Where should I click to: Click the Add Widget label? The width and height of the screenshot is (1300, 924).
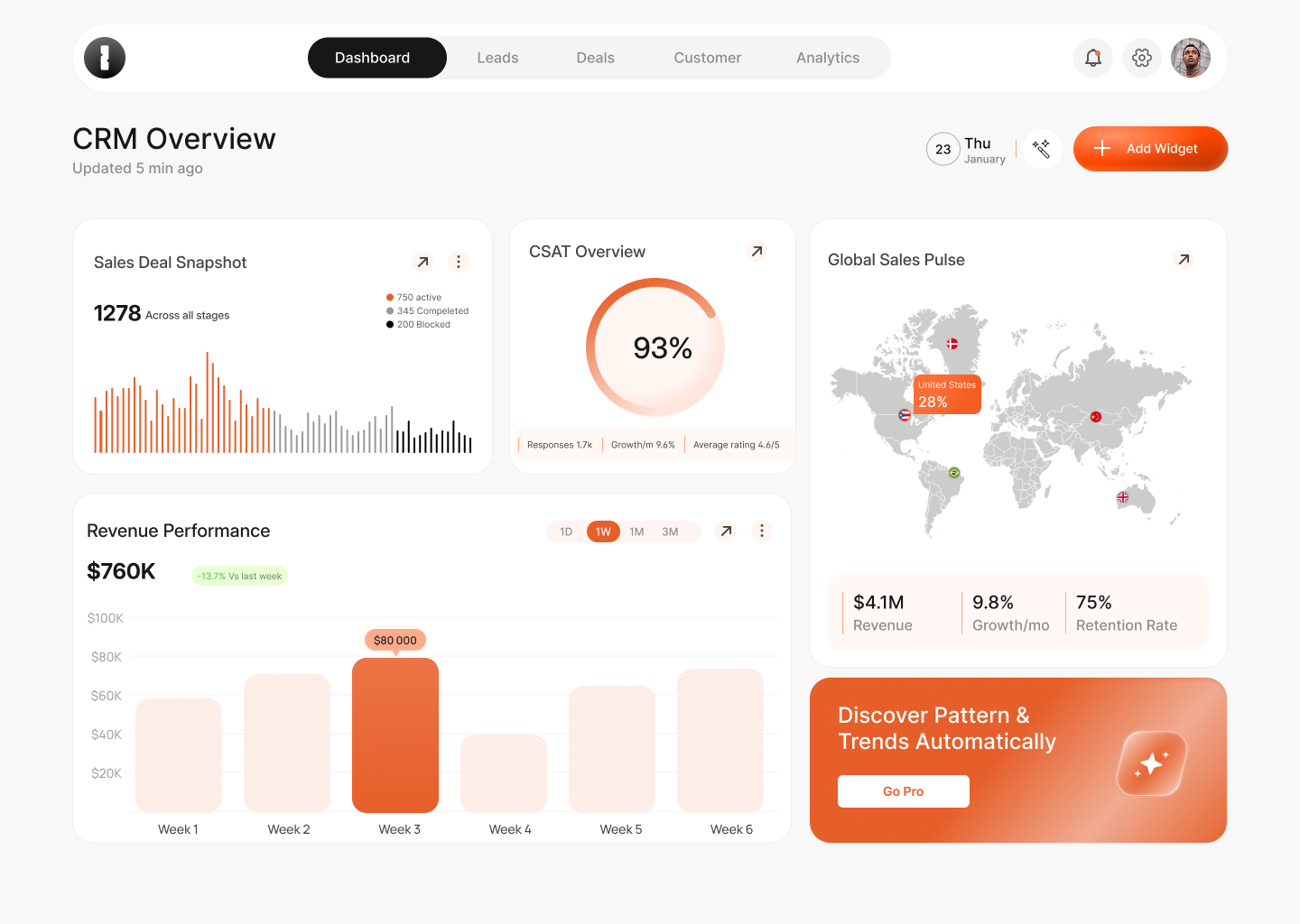1162,149
